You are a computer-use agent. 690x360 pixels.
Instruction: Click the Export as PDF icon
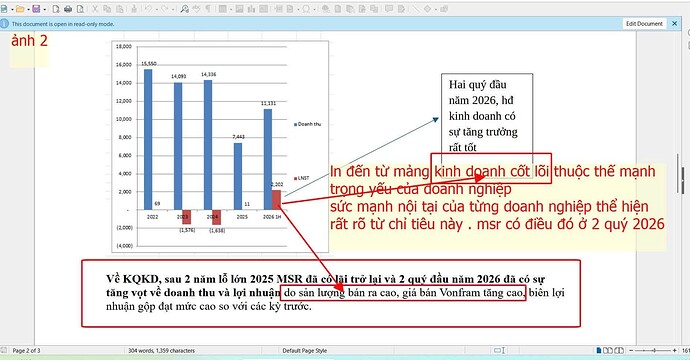pos(56,9)
